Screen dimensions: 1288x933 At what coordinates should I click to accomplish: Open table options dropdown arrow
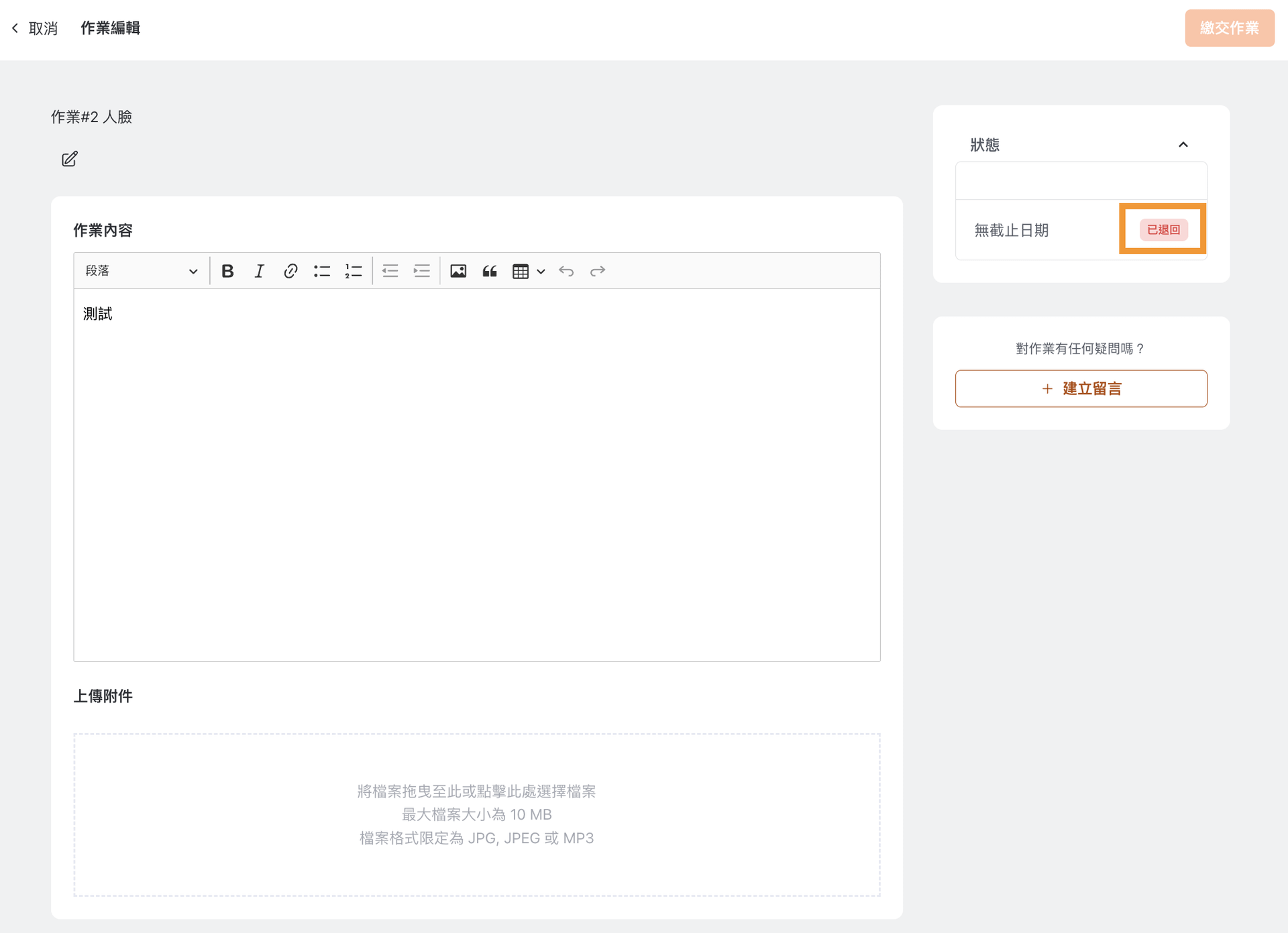541,271
